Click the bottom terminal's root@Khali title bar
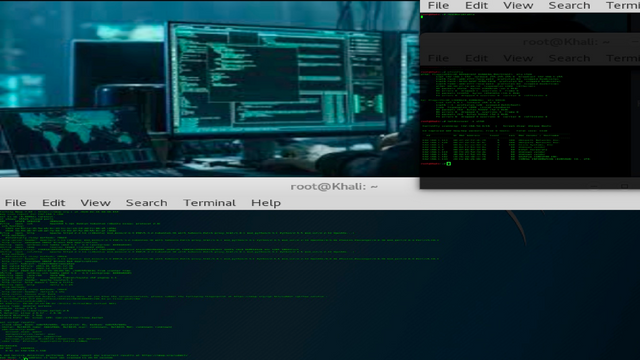Screen dimensions: 640x360 334,187
